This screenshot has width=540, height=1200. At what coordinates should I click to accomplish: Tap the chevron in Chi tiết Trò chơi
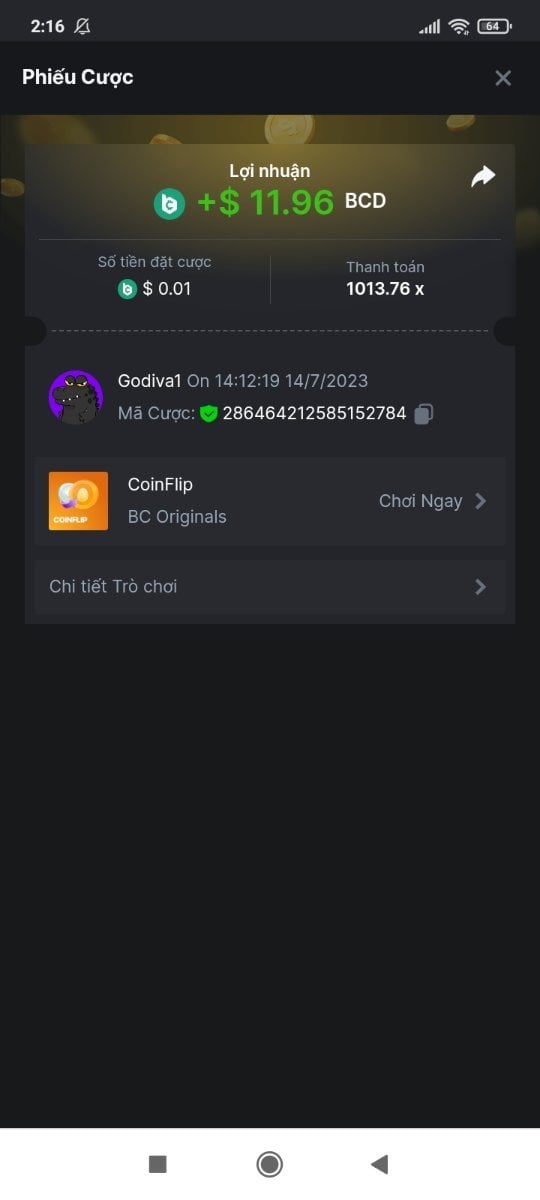click(481, 587)
